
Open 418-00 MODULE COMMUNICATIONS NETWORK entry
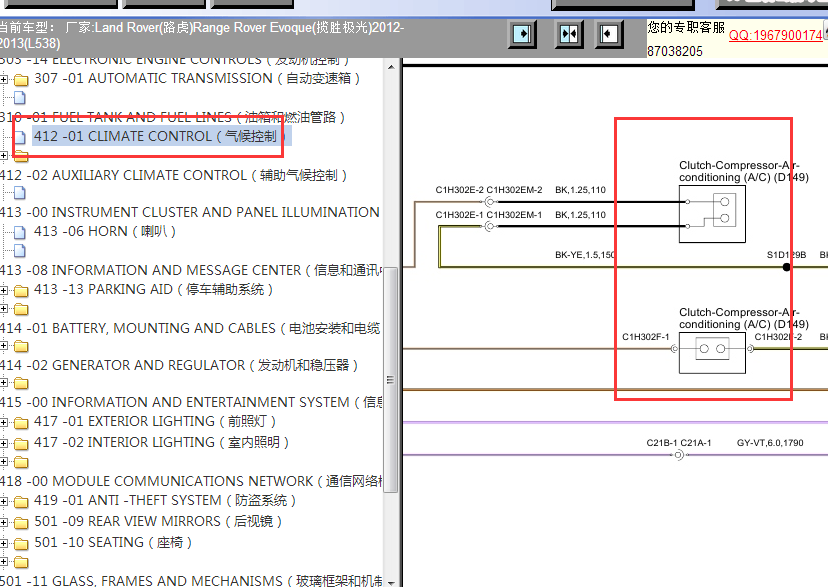(191, 481)
